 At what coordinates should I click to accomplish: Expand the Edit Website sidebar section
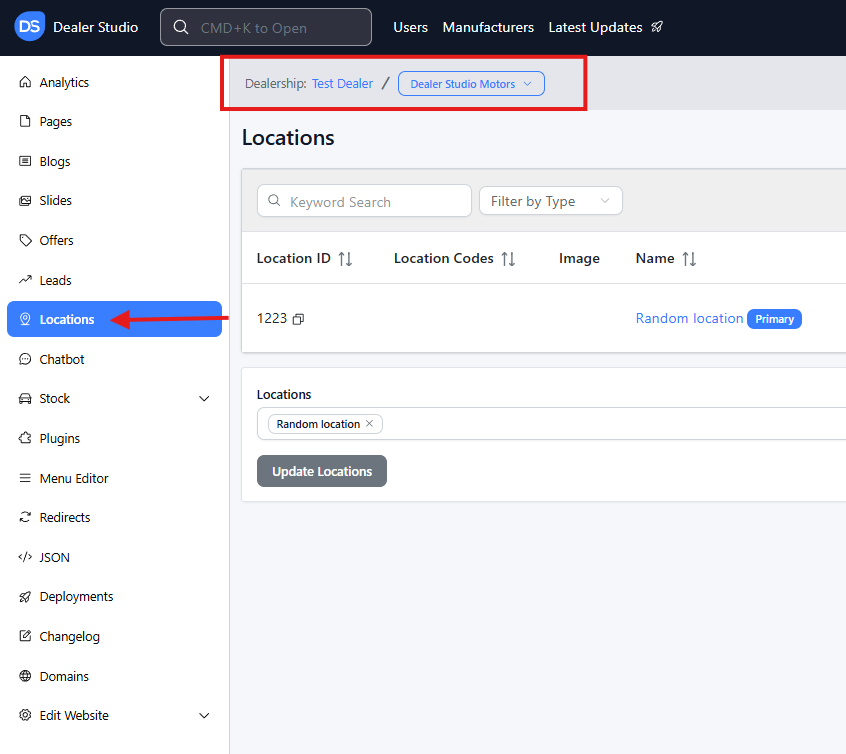pos(204,716)
